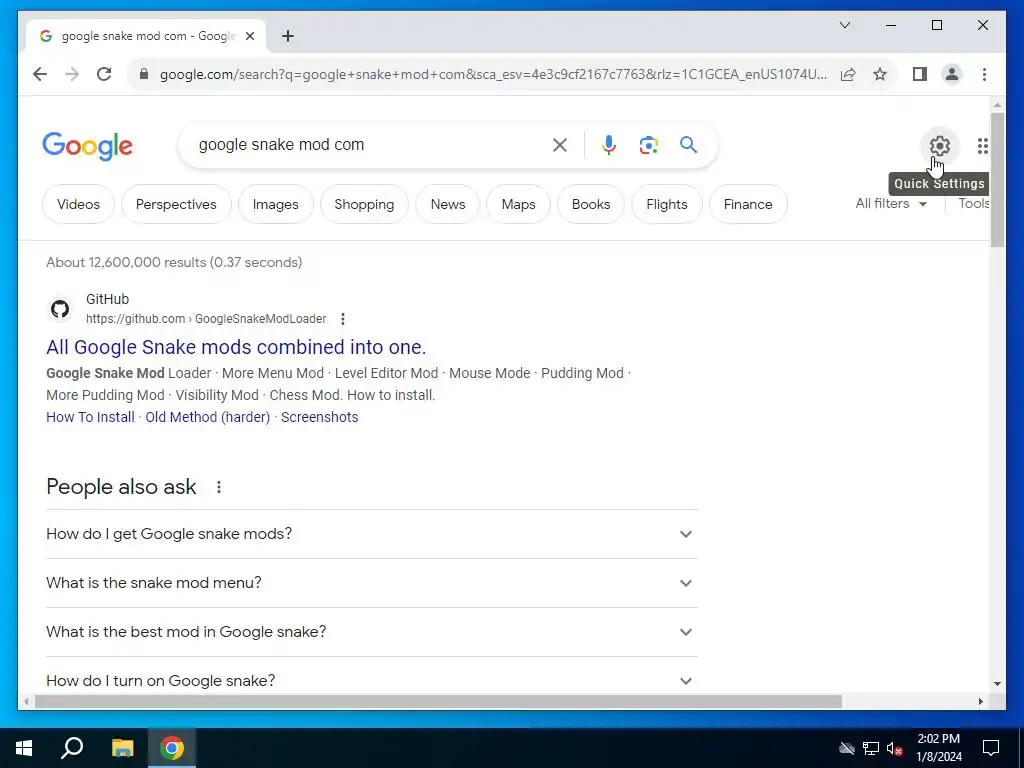Start voice search with microphone icon
This screenshot has height=768, width=1024.
[609, 145]
